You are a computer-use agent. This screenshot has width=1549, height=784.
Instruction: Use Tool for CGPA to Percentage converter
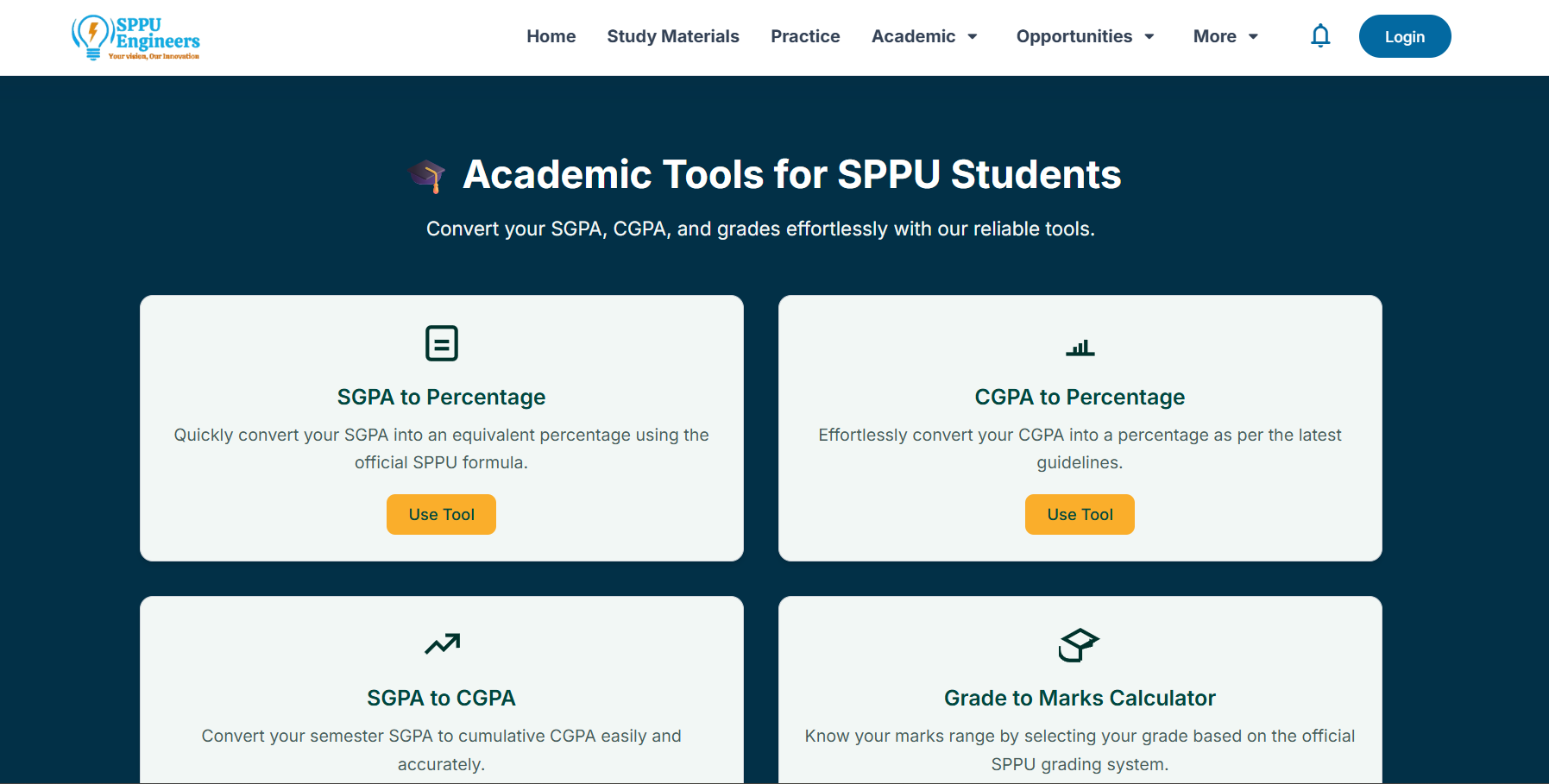[1080, 514]
